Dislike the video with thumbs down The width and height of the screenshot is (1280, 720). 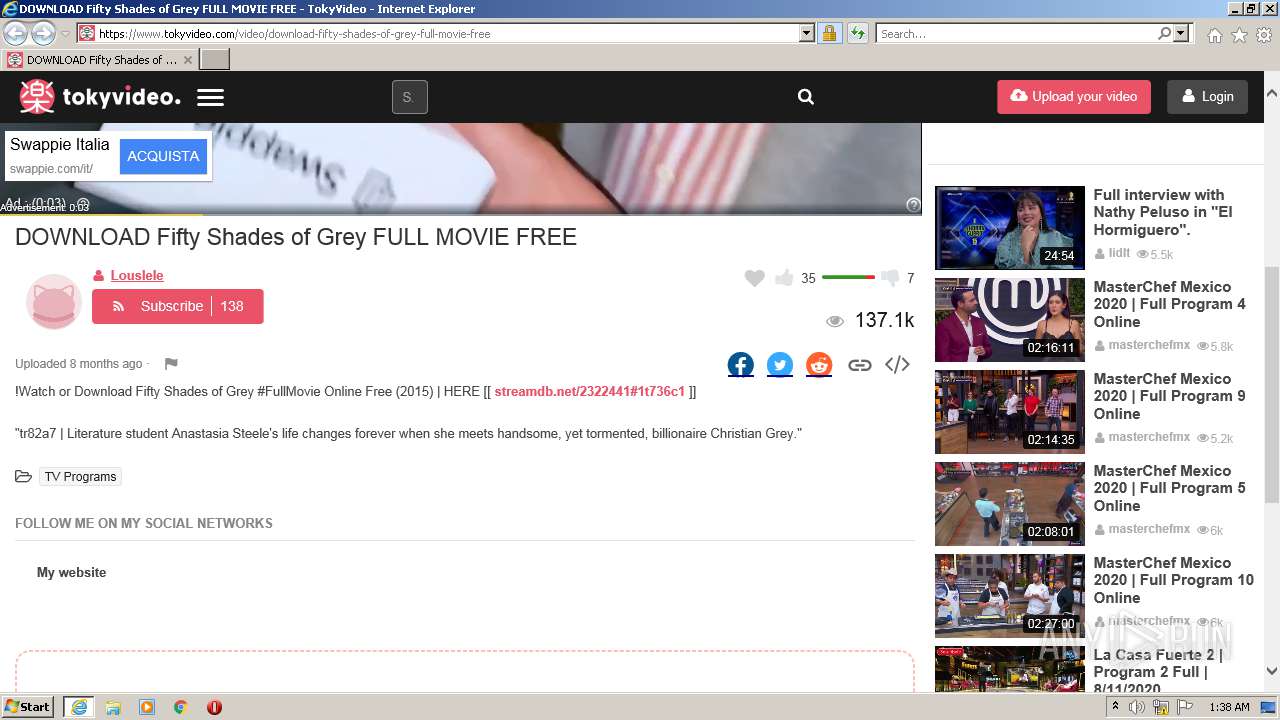(x=890, y=278)
